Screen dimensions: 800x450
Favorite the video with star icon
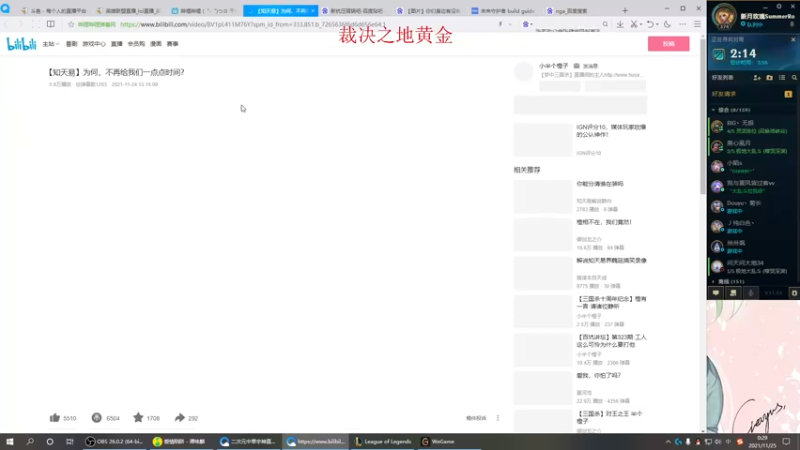point(138,417)
